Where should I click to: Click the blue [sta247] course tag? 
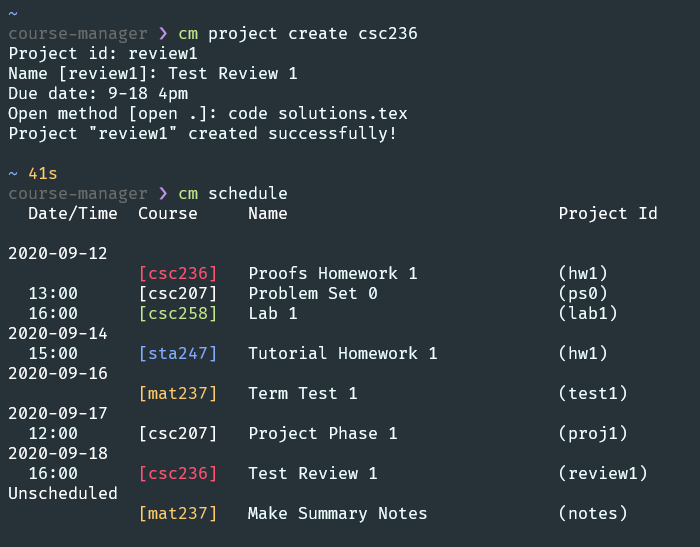177,353
